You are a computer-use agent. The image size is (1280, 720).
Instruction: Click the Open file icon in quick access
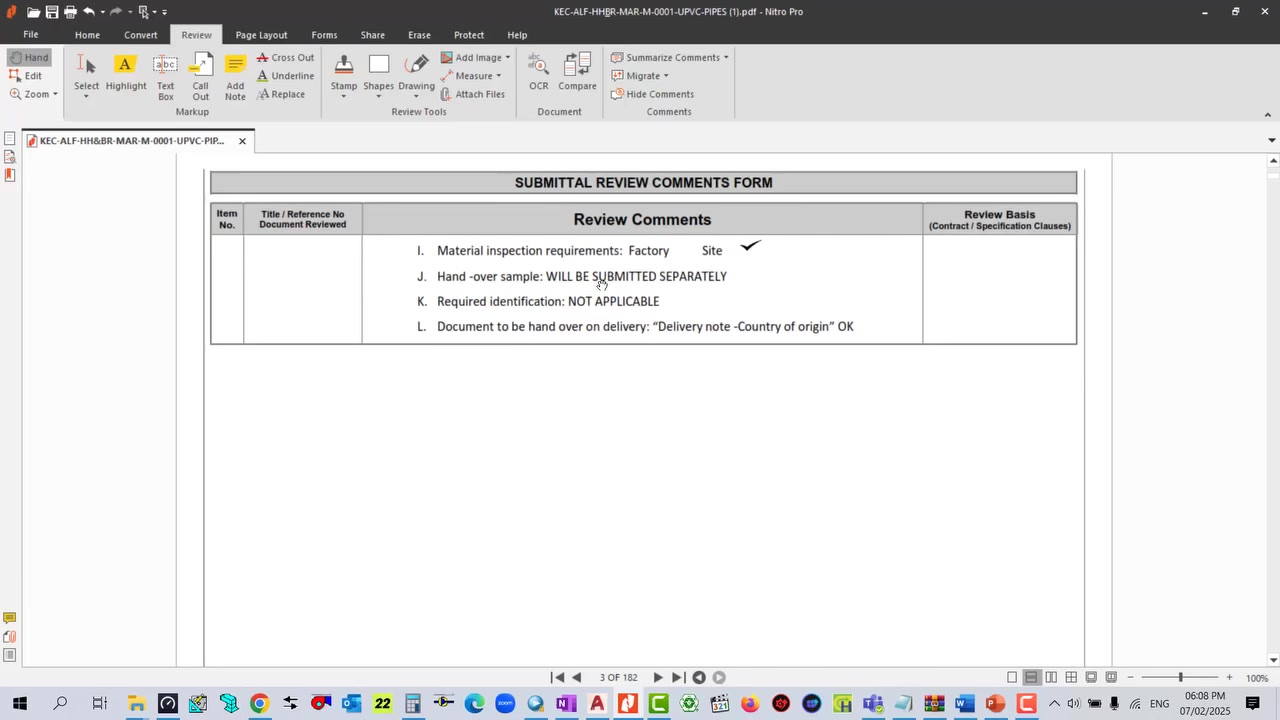click(x=33, y=12)
